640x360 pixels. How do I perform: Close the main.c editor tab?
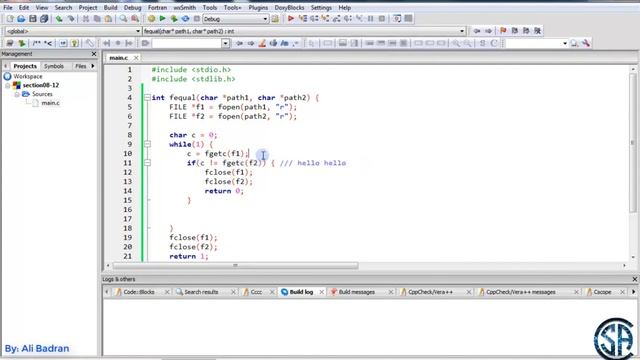click(136, 58)
